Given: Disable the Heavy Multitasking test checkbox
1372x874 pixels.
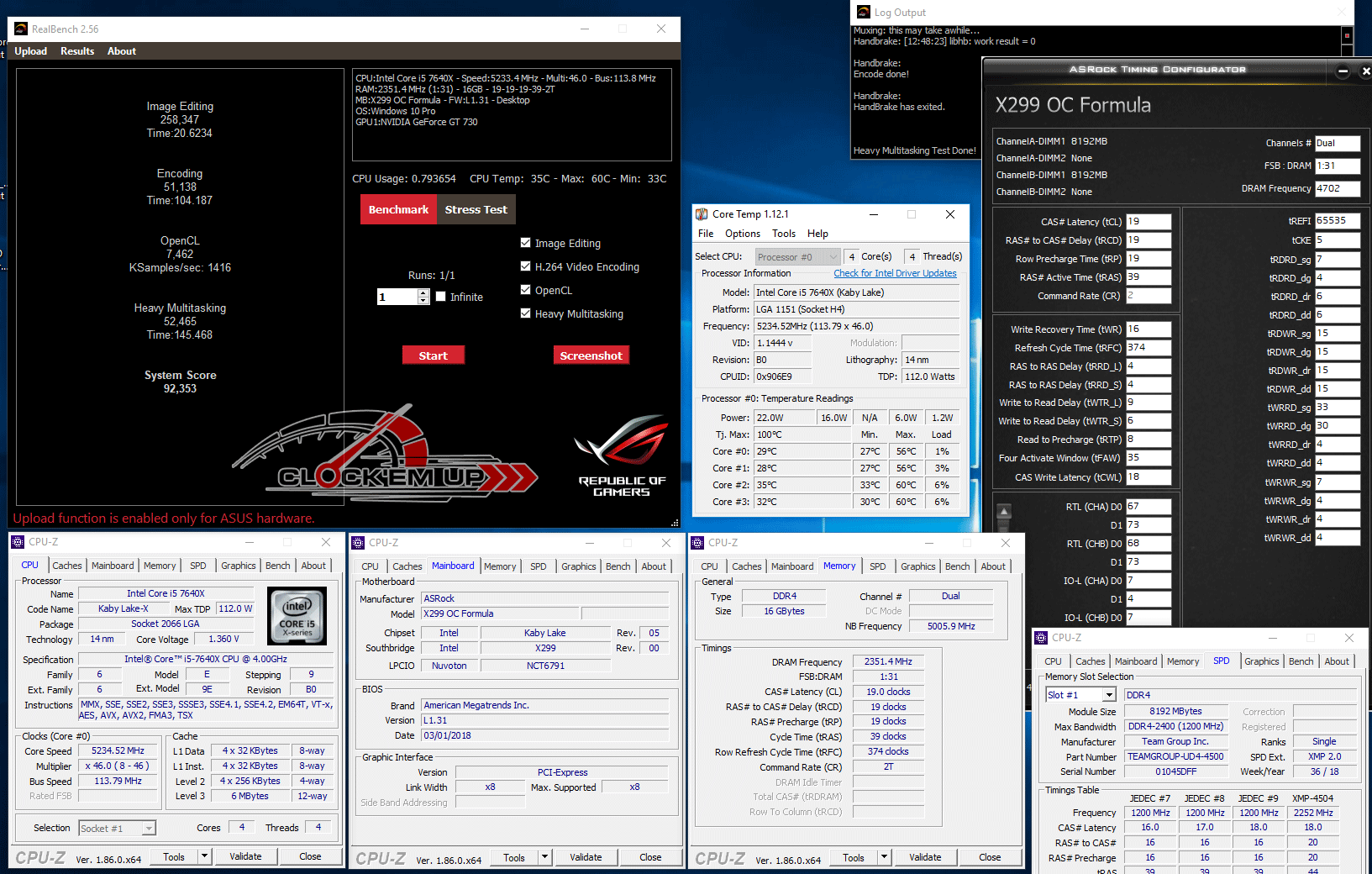Looking at the screenshot, I should [526, 313].
